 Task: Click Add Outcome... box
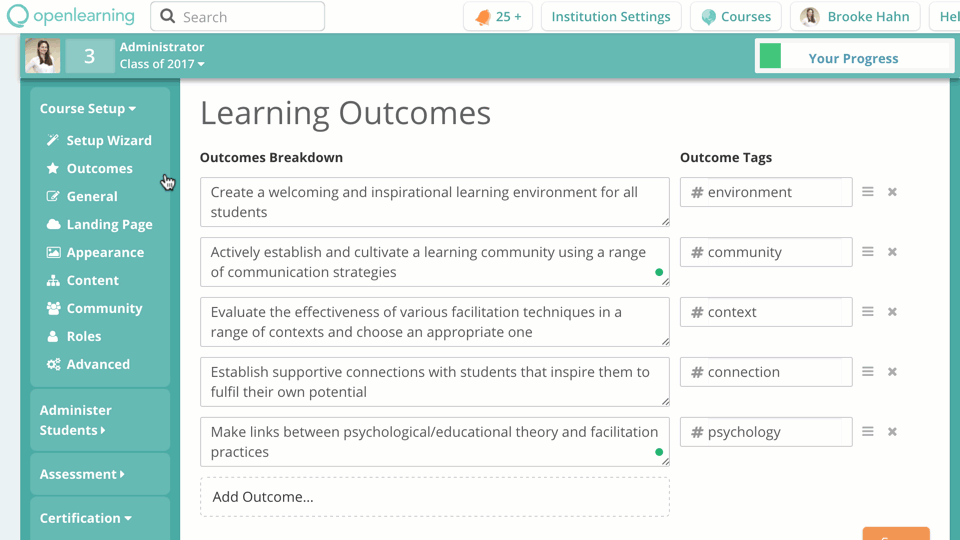435,497
